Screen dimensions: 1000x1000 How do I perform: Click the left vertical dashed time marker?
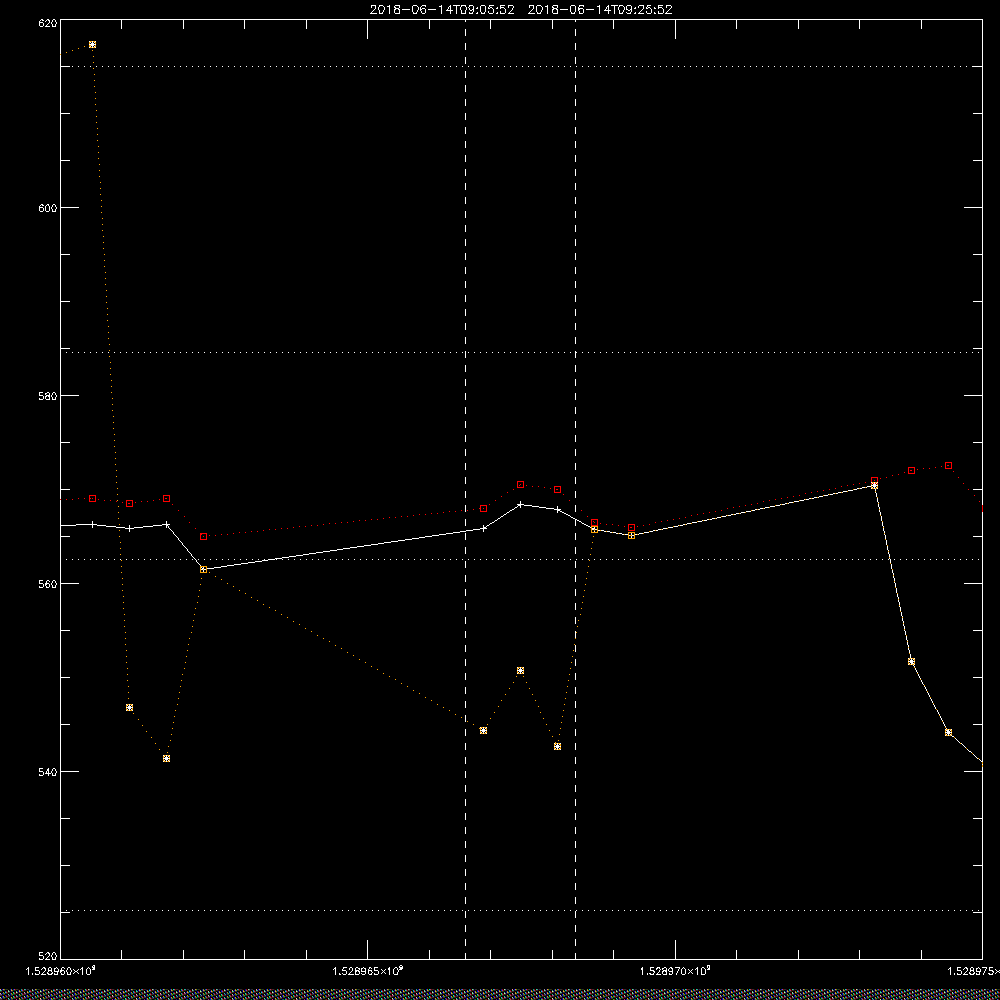pyautogui.click(x=465, y=489)
